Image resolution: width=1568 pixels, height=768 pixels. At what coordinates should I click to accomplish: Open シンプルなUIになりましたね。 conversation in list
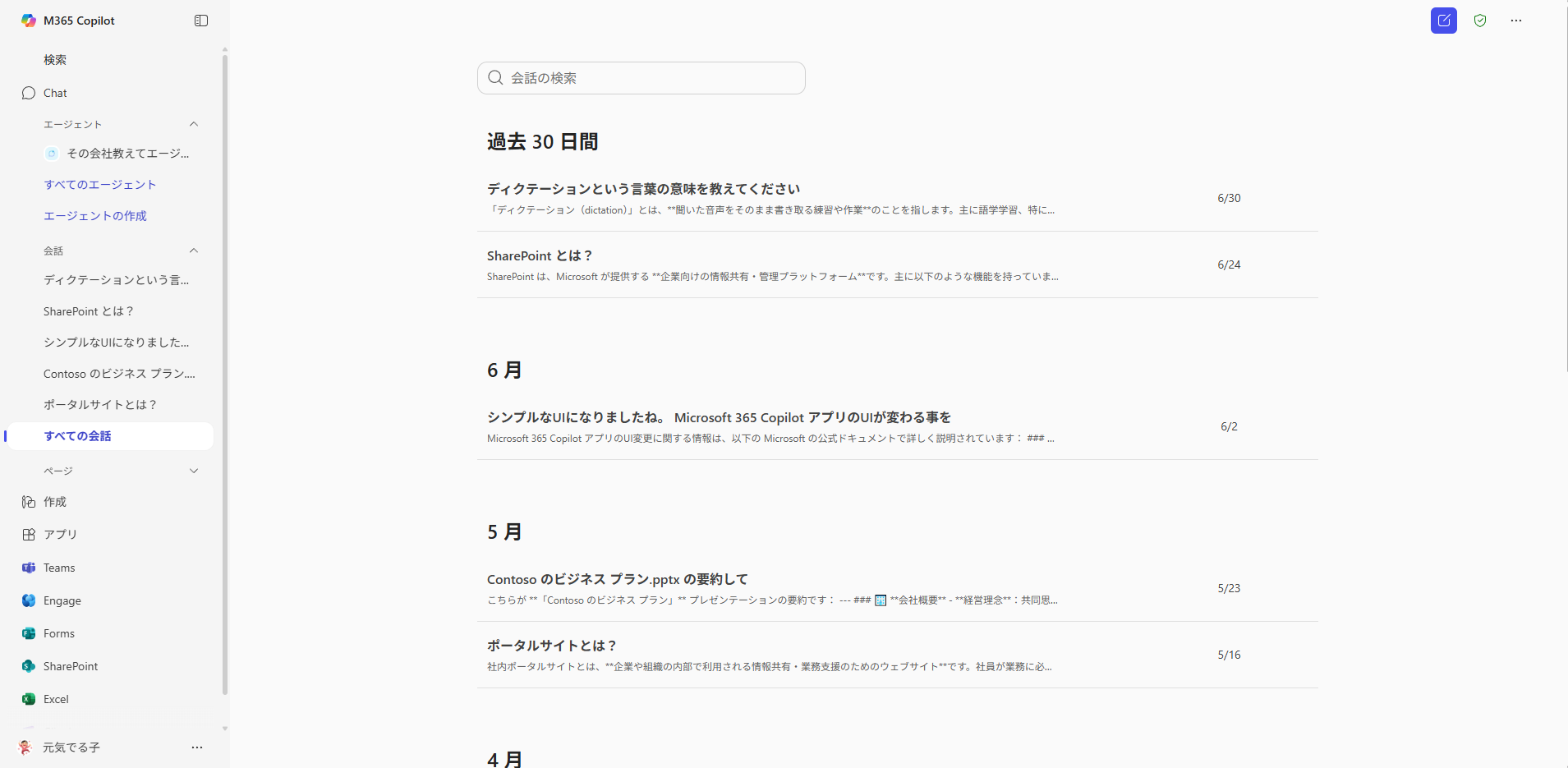(x=898, y=426)
